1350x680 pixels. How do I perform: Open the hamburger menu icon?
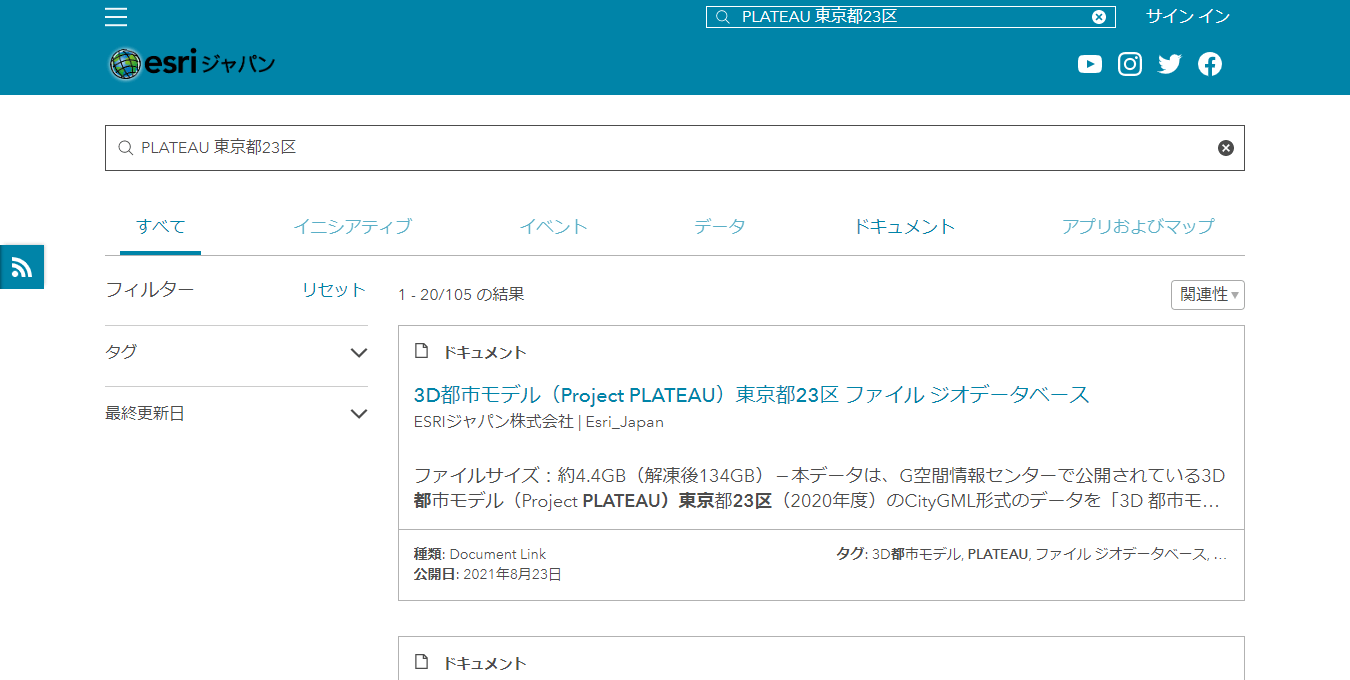116,17
